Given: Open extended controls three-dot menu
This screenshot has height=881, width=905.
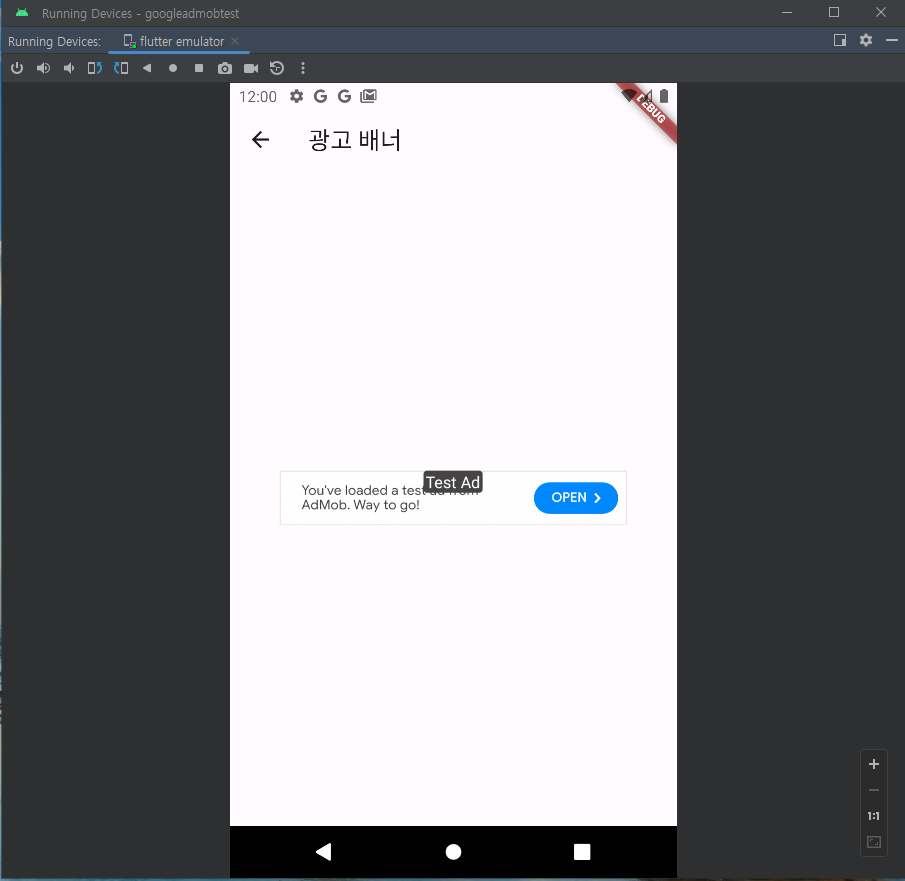Looking at the screenshot, I should pos(303,68).
